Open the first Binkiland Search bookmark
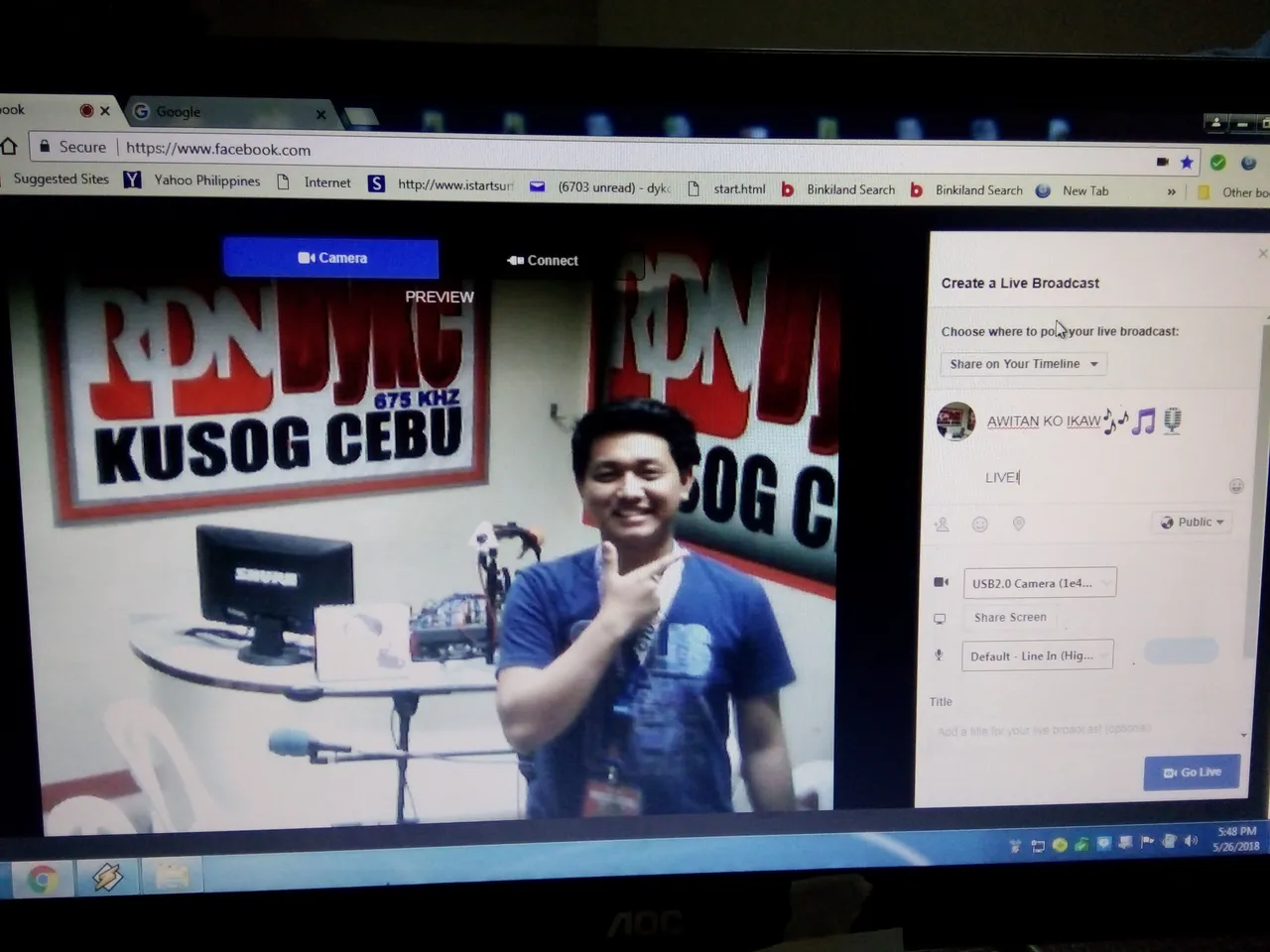1270x952 pixels. click(837, 189)
